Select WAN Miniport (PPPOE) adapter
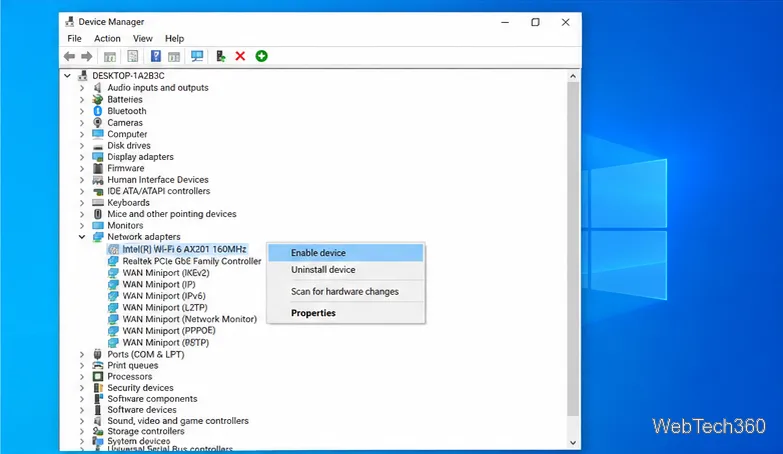Screen dimensions: 783x454 [x=169, y=331]
